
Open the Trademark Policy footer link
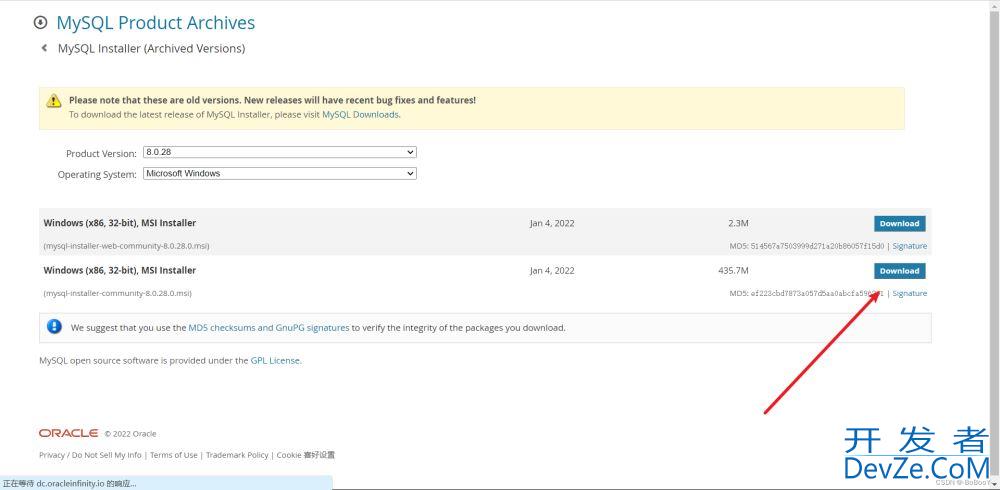(237, 455)
